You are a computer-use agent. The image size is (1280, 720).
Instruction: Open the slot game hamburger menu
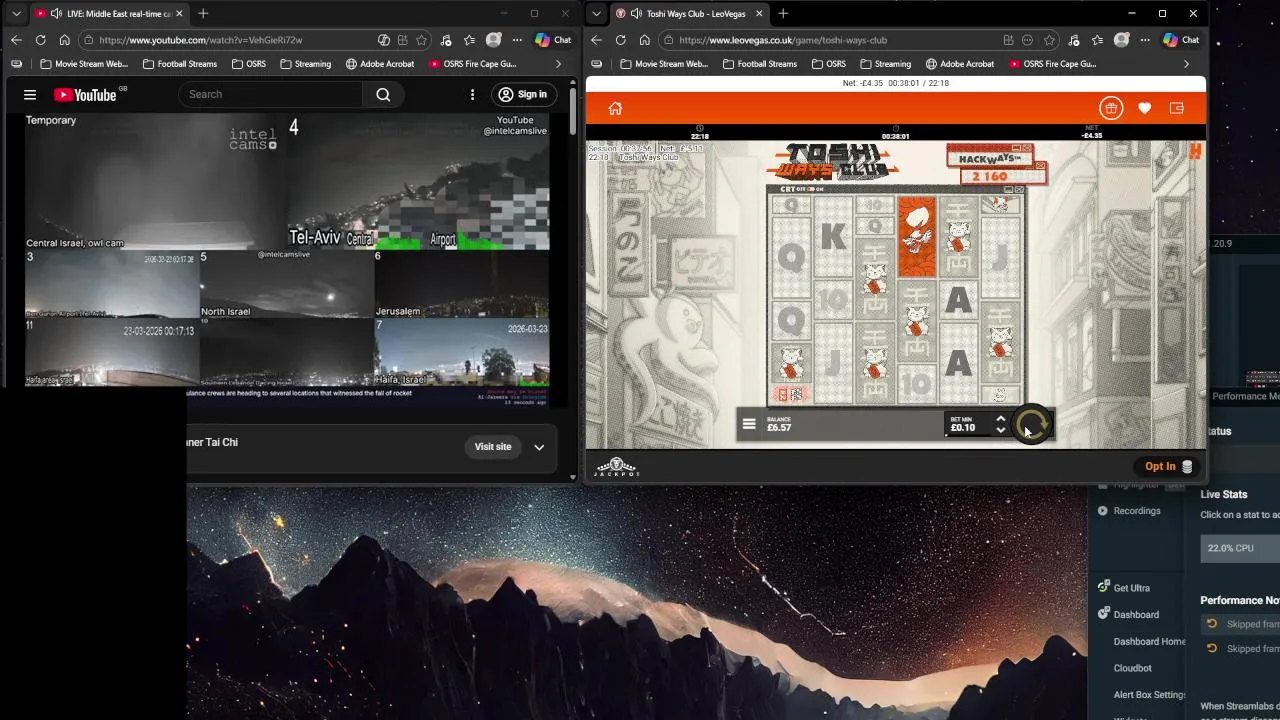[x=749, y=424]
